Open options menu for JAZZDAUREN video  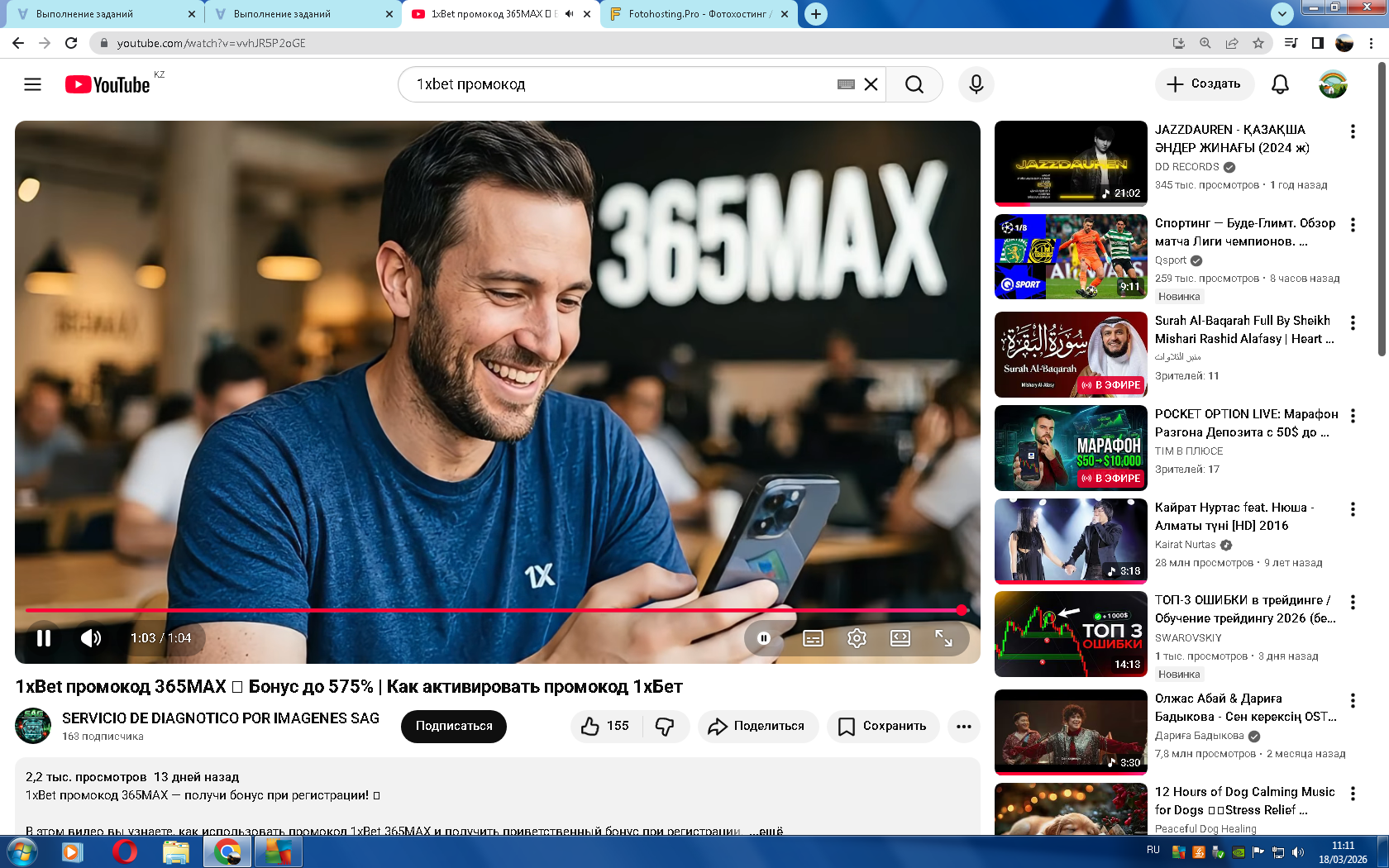click(1353, 131)
